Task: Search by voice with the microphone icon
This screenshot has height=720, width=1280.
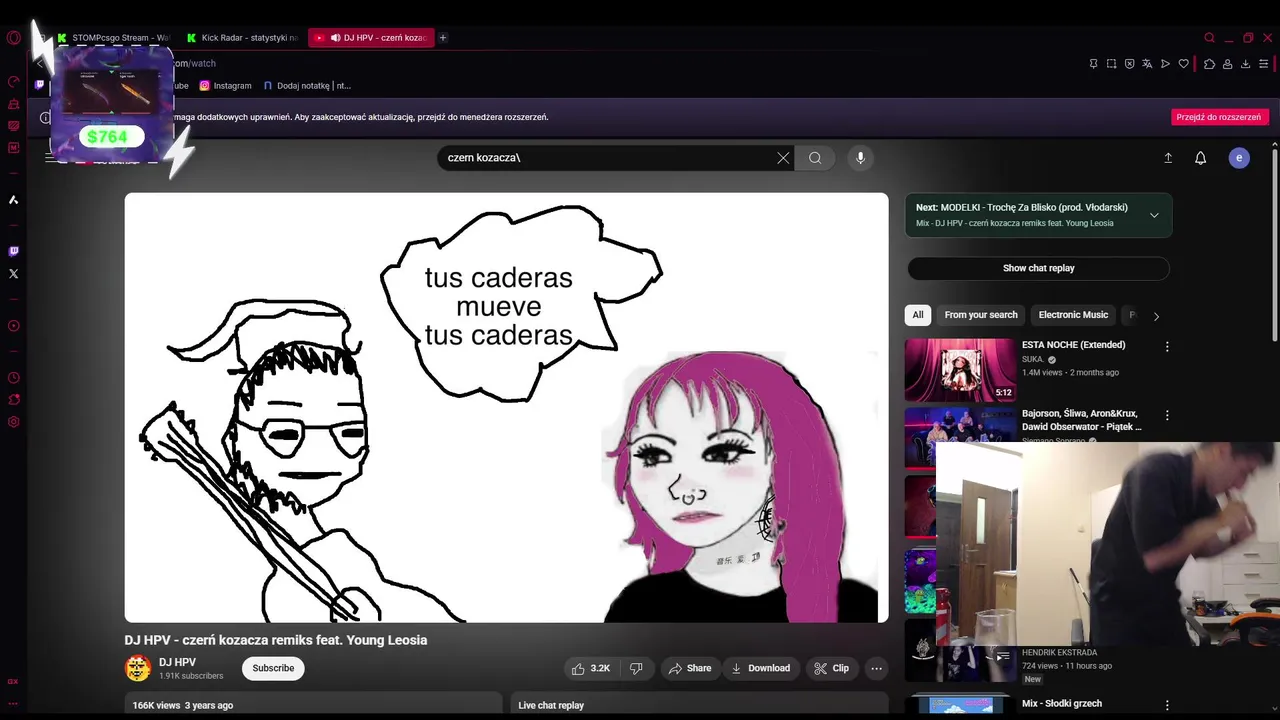Action: coord(860,158)
